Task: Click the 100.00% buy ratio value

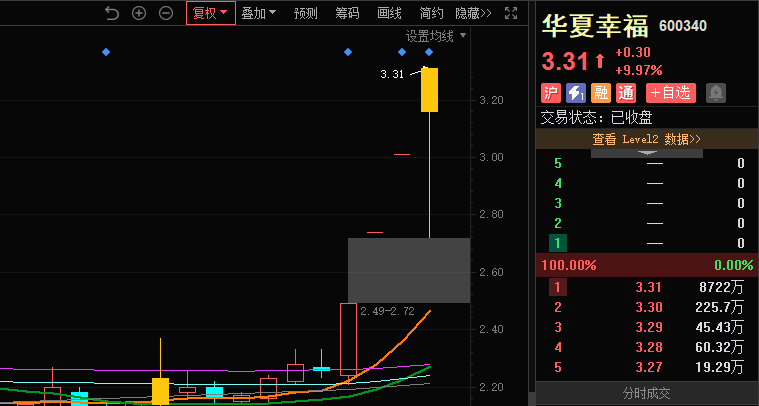Action: click(x=569, y=265)
